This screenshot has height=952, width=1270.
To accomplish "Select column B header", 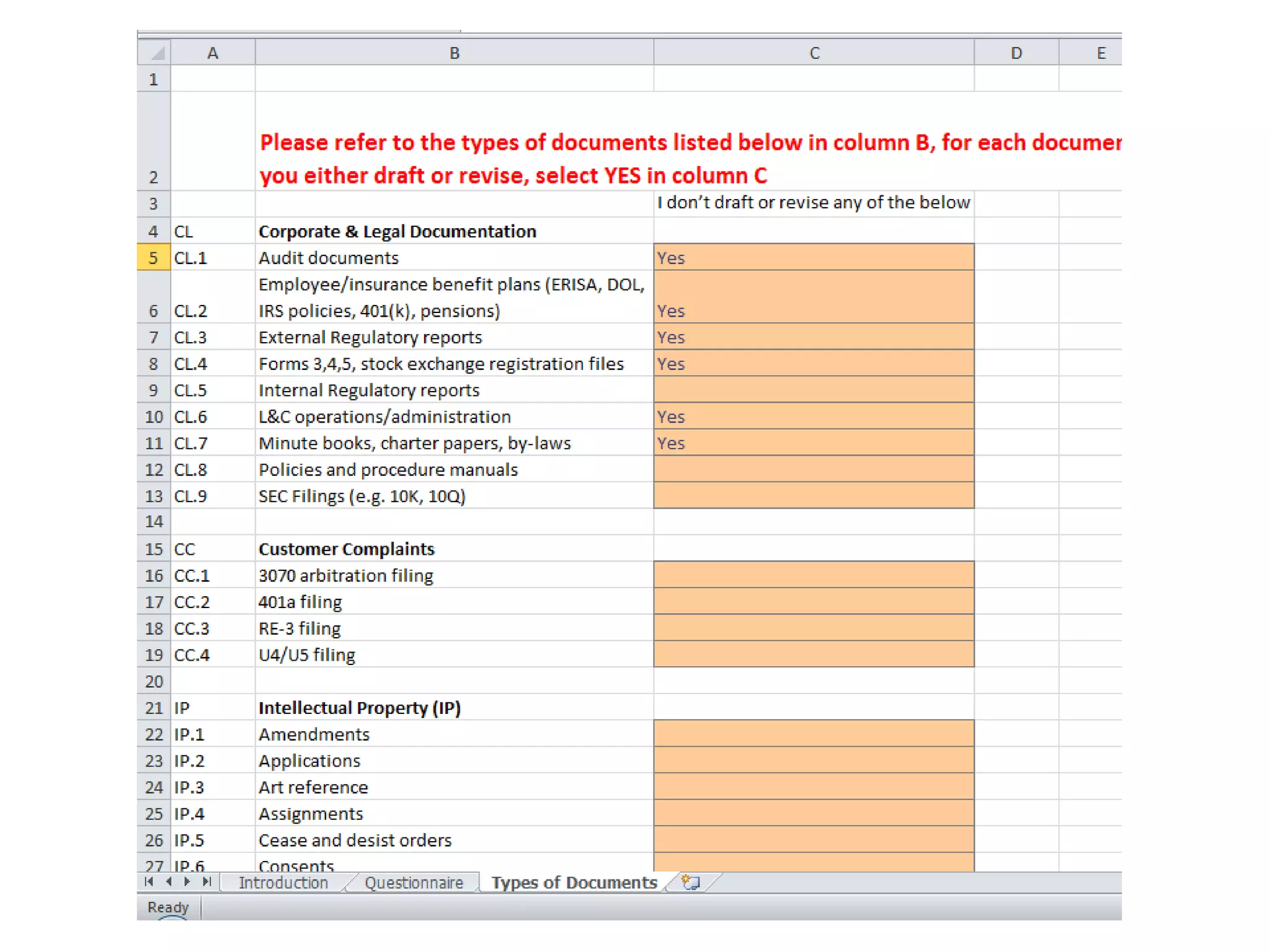I will click(x=454, y=53).
